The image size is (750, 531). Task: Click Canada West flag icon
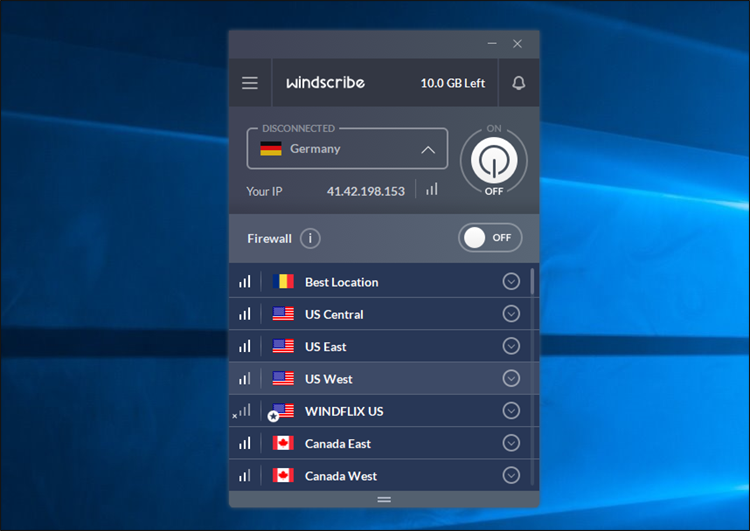coord(283,475)
